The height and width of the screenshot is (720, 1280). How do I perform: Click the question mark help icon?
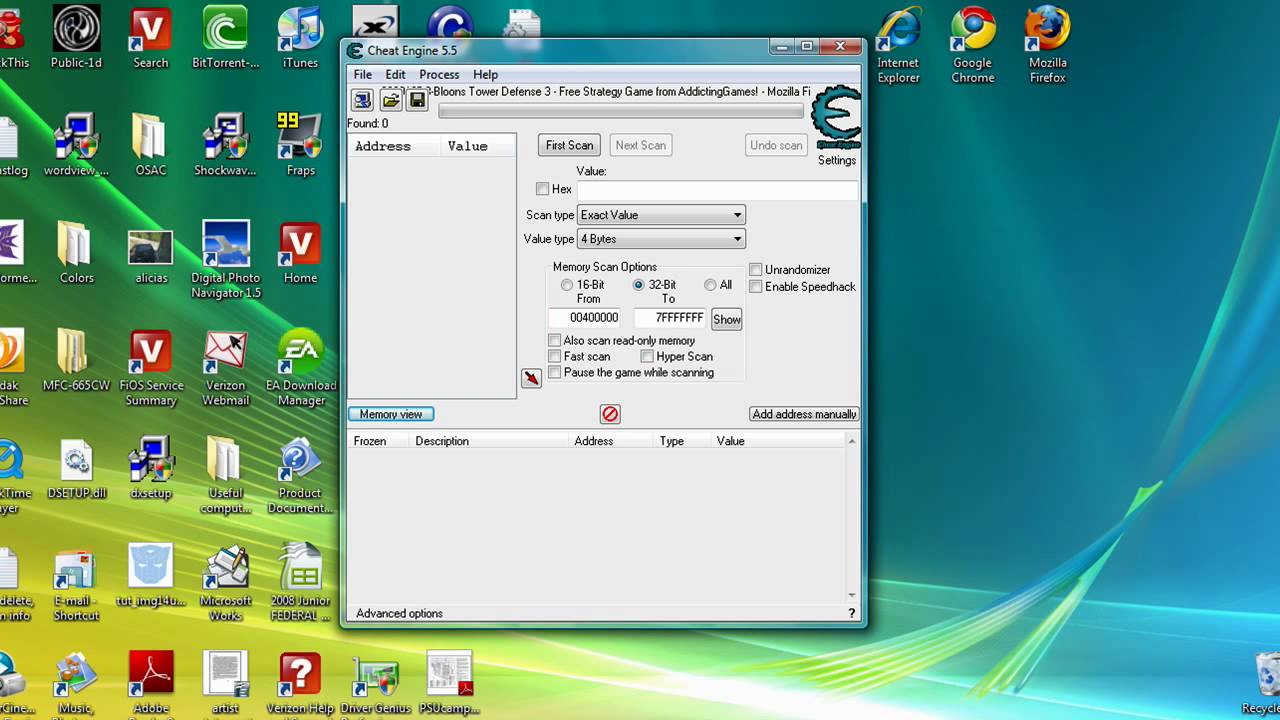pos(852,614)
